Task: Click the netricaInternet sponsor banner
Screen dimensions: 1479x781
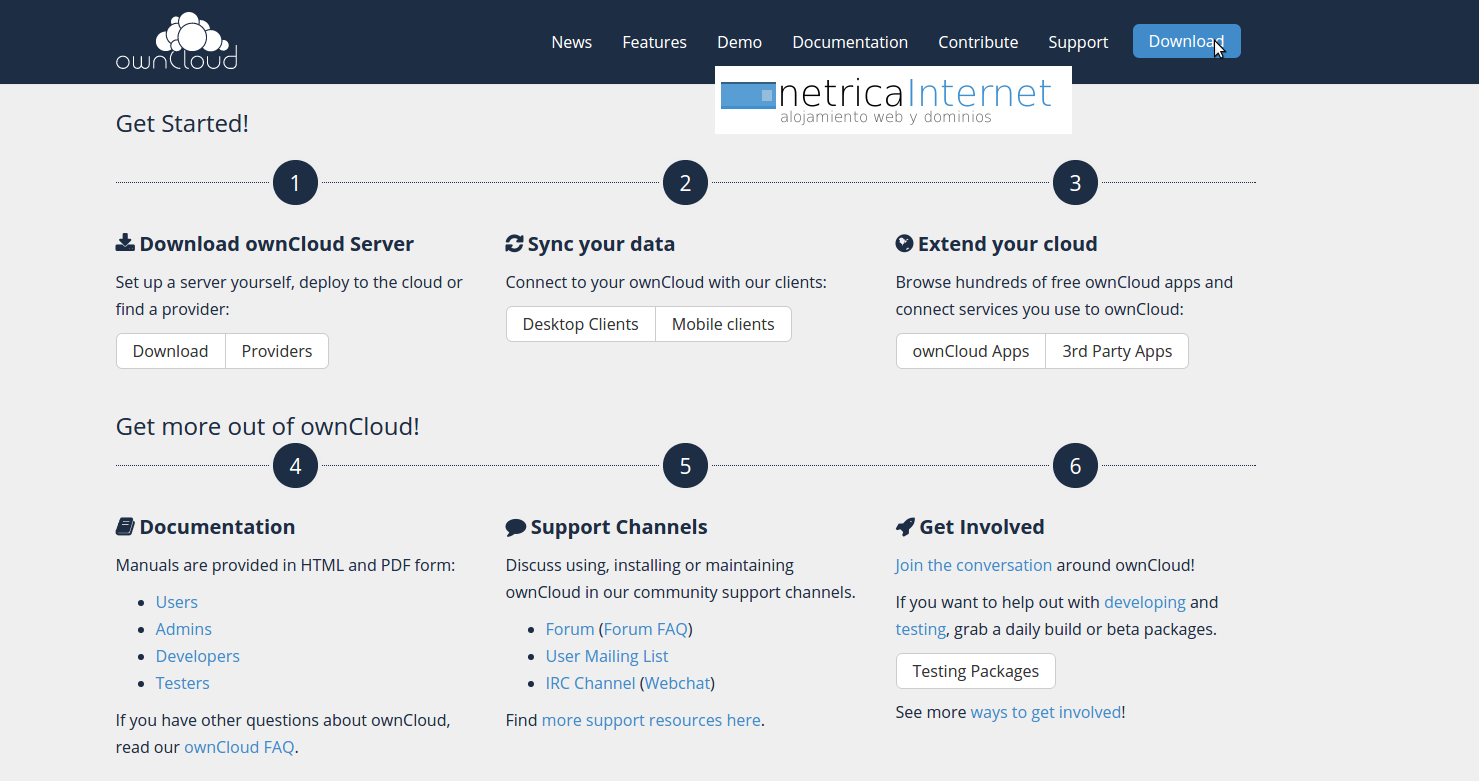Action: (x=893, y=100)
